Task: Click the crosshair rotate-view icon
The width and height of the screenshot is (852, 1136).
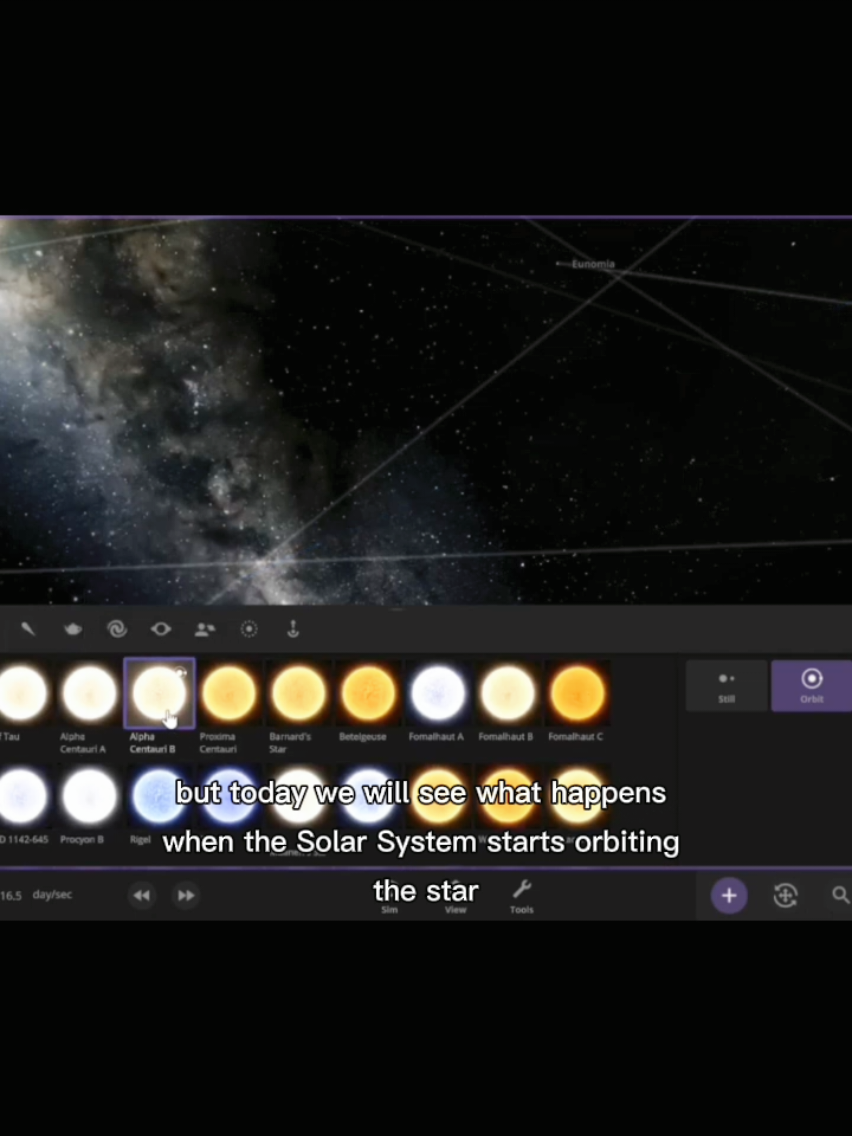Action: coord(785,895)
